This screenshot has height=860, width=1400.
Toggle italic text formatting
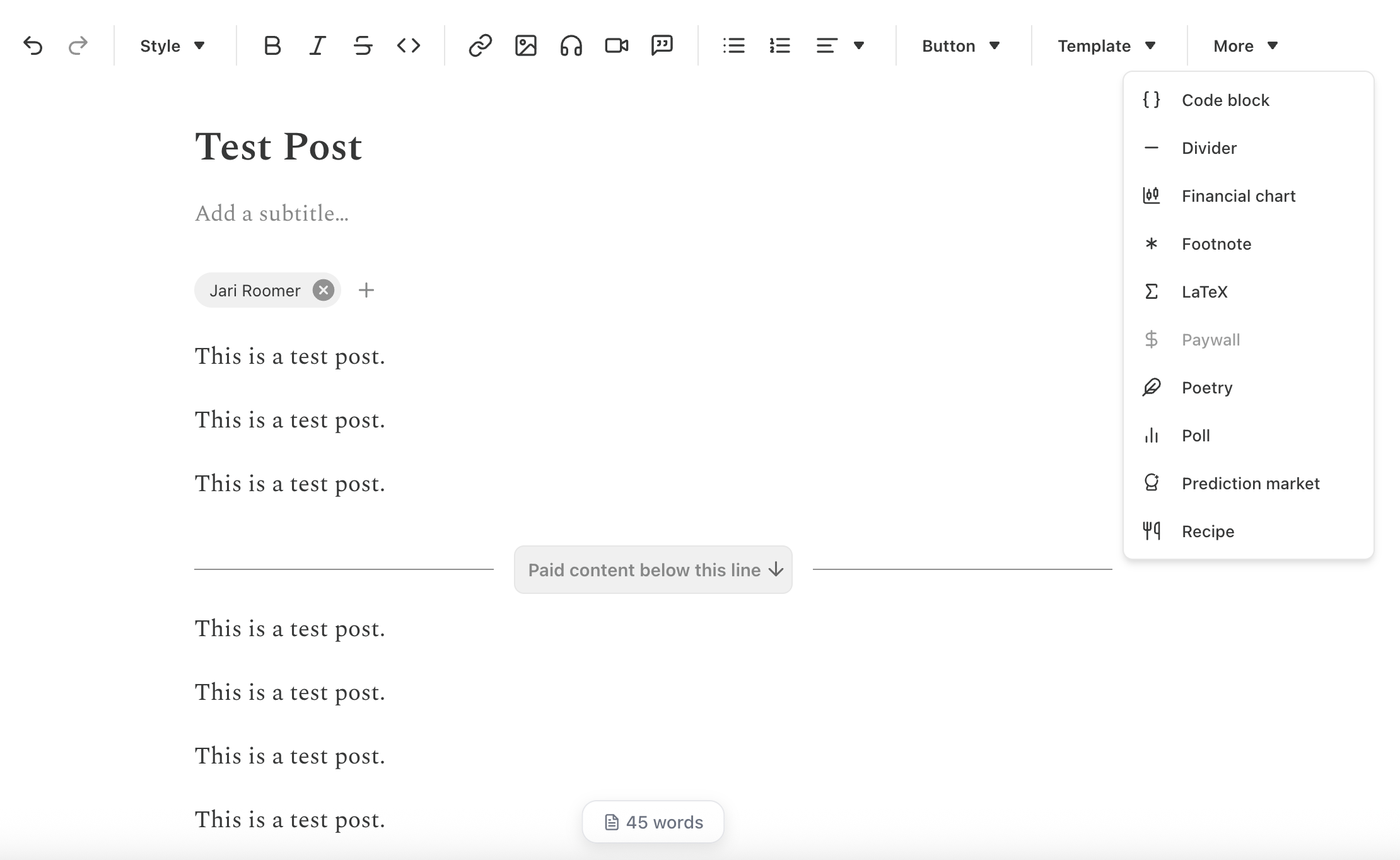coord(317,45)
